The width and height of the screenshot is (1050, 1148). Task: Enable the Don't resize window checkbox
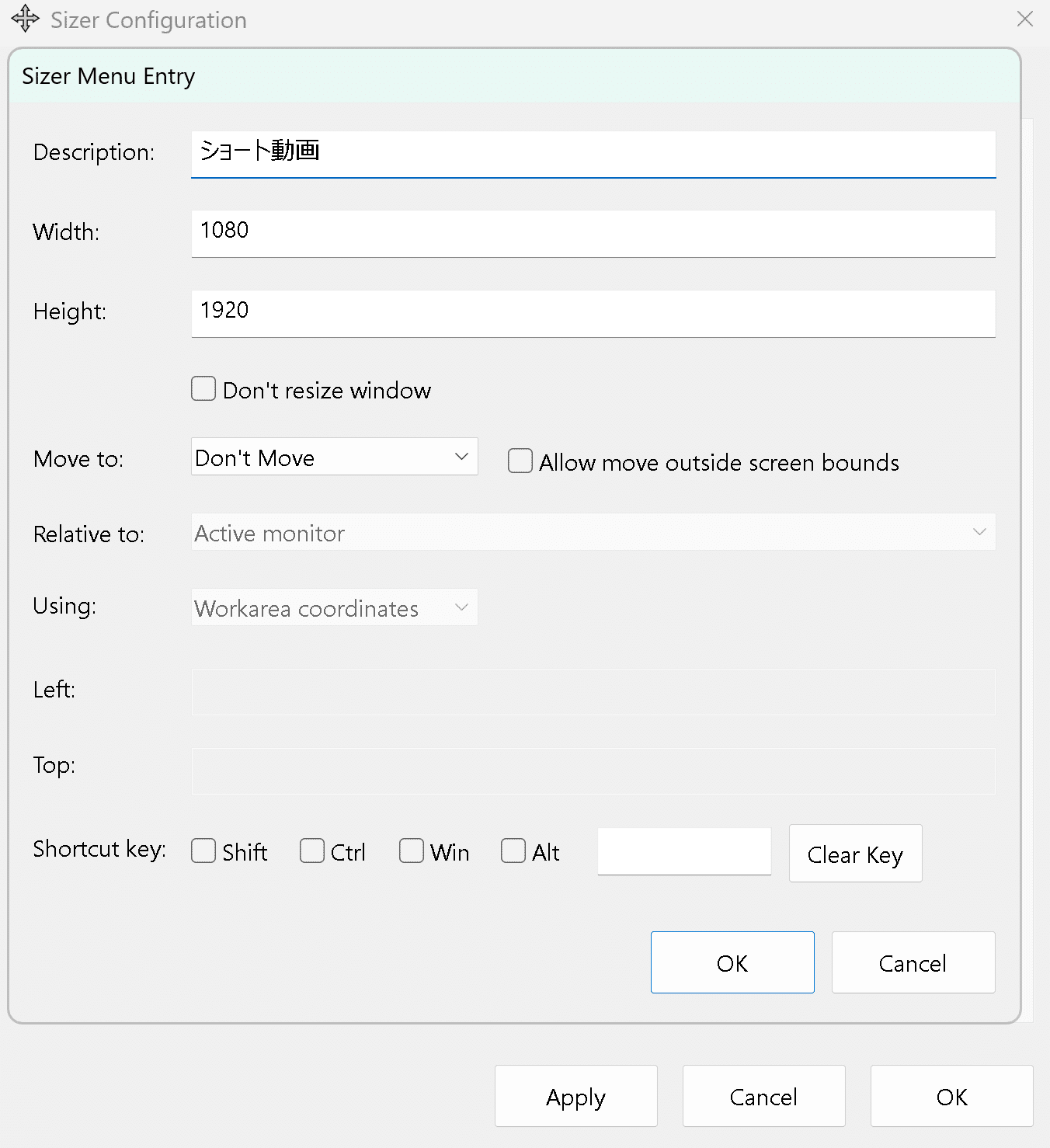click(x=203, y=388)
